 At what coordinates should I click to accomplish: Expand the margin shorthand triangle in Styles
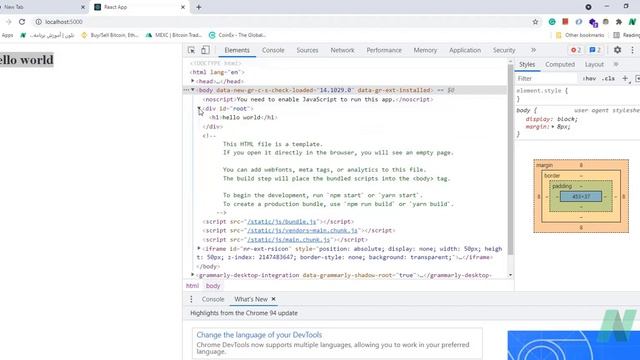tap(553, 127)
